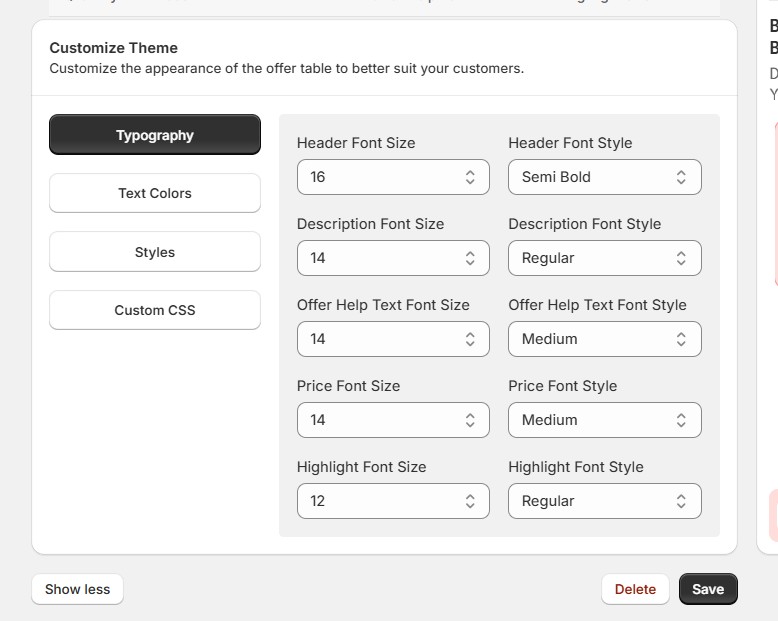Open the Typography tab
This screenshot has width=778, height=621.
(x=155, y=135)
